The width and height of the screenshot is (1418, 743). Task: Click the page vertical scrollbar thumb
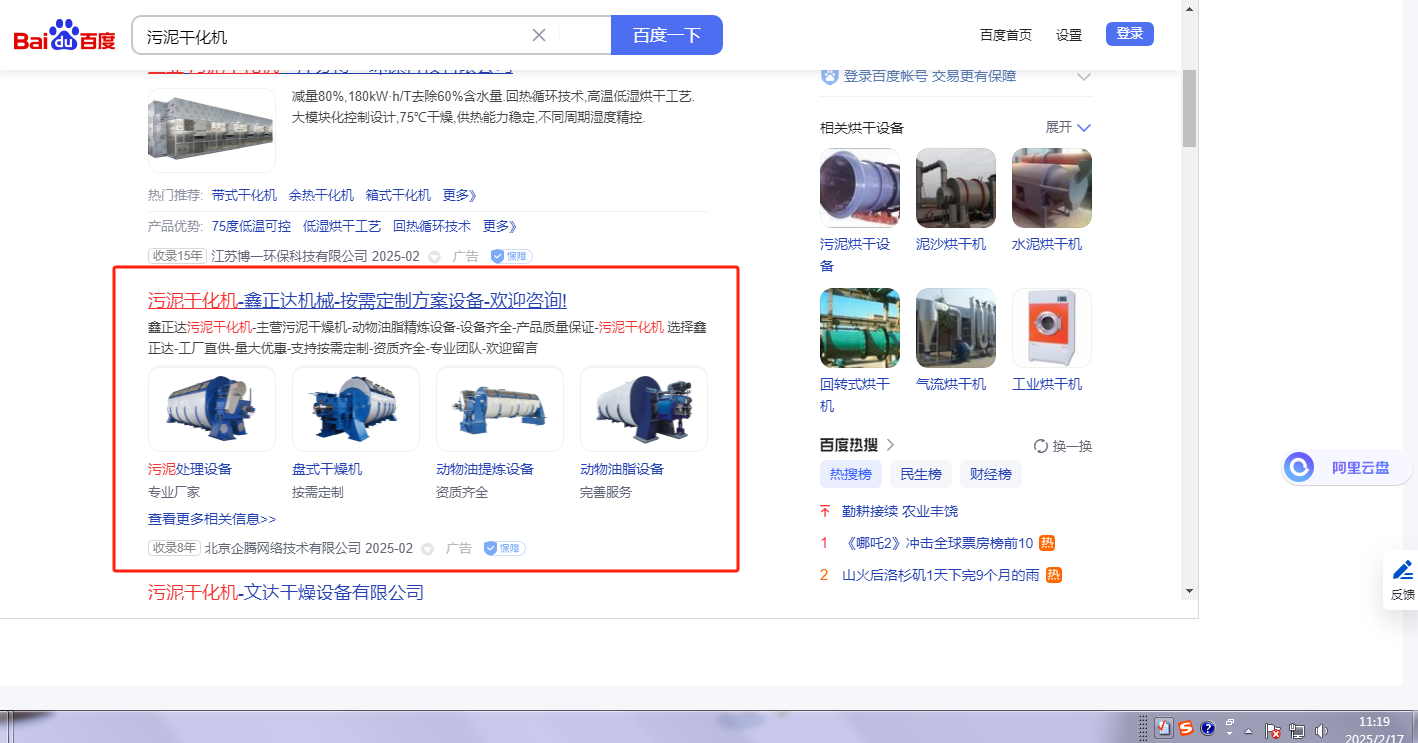(x=1189, y=109)
